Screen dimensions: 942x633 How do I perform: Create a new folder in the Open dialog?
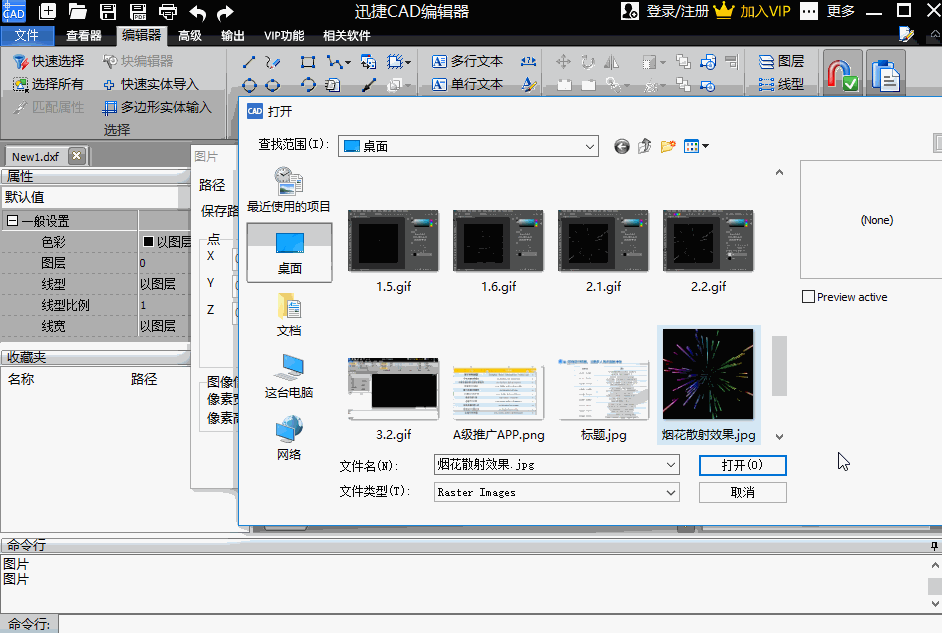[668, 146]
